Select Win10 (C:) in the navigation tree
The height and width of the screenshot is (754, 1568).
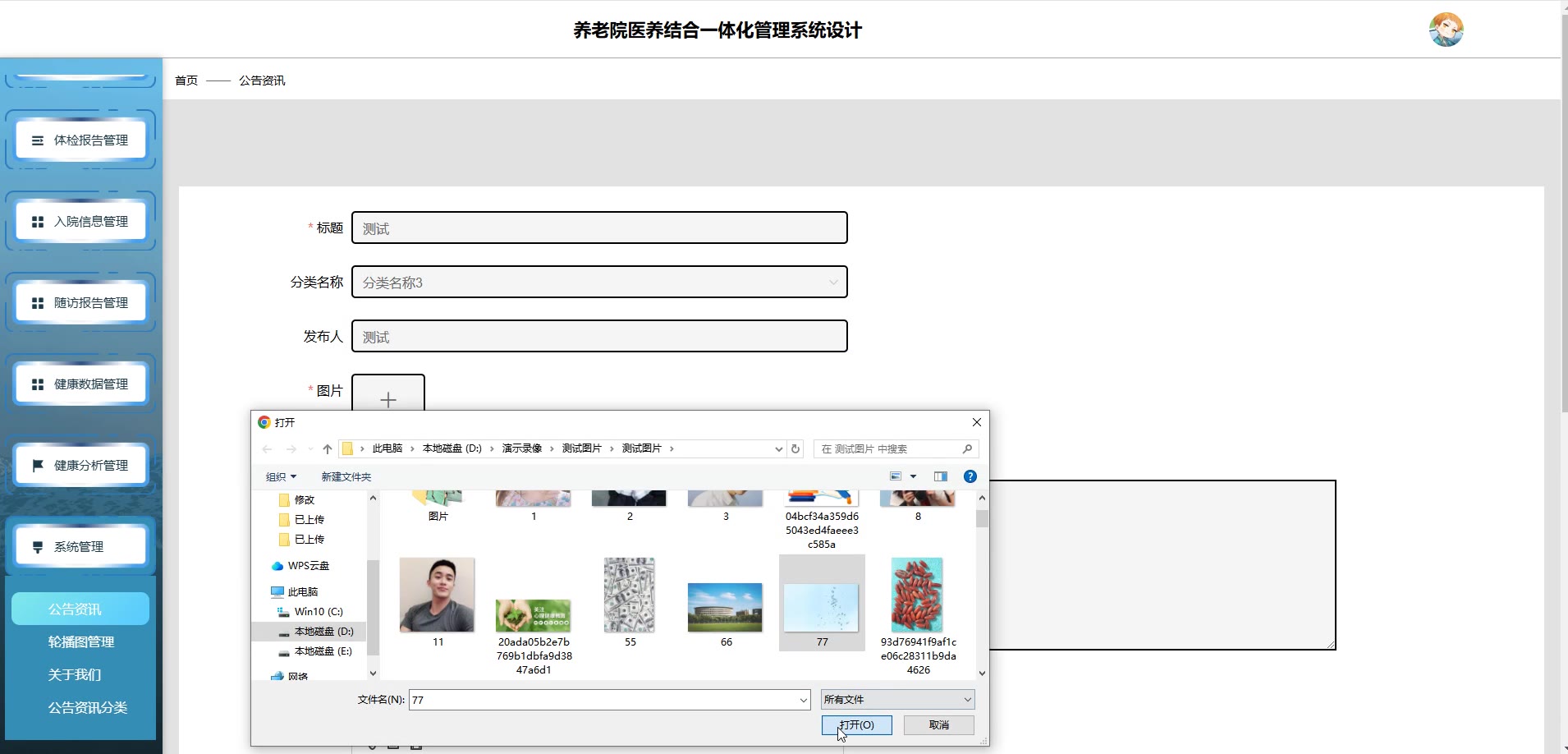[x=319, y=611]
